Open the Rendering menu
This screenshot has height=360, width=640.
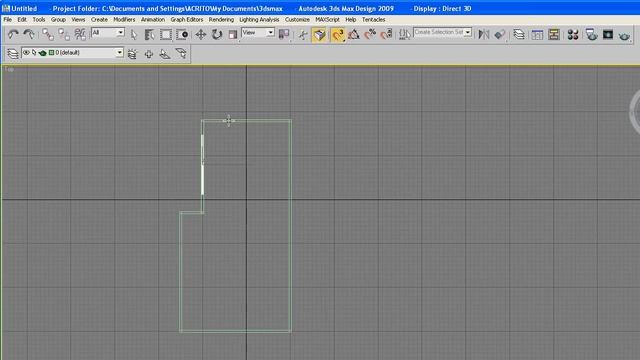221,20
